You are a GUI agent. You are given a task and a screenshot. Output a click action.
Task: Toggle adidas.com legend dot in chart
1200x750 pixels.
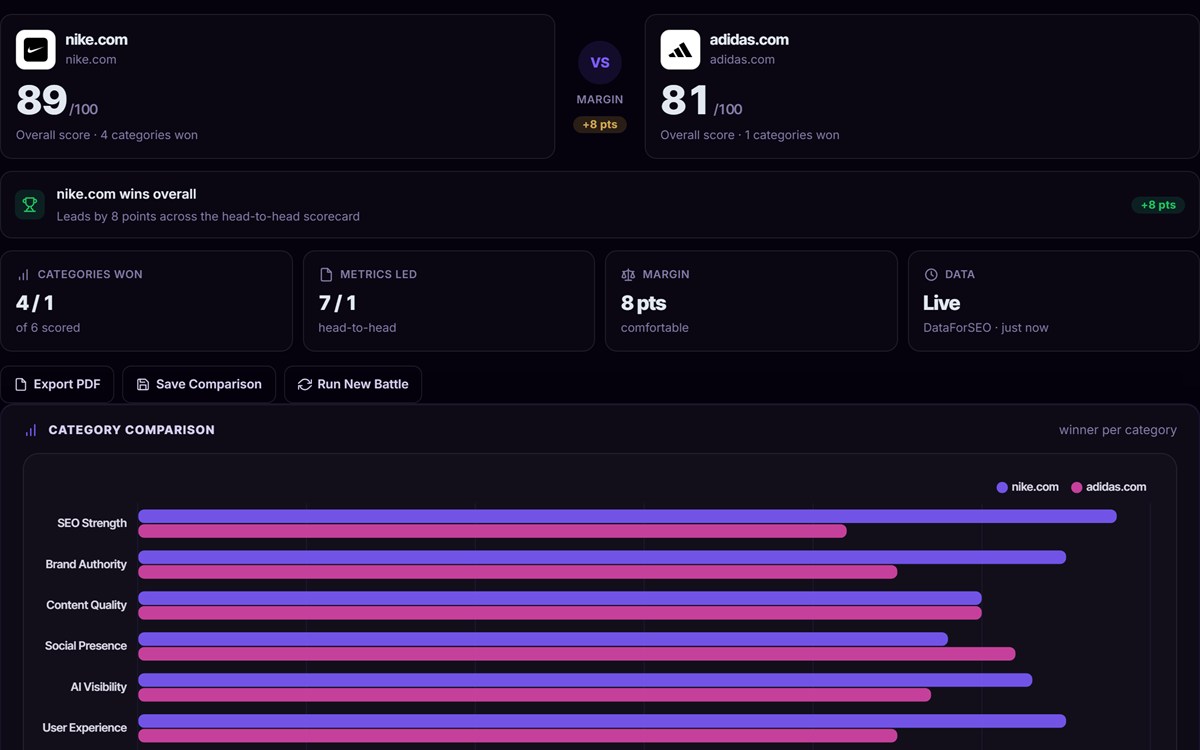(x=1077, y=487)
